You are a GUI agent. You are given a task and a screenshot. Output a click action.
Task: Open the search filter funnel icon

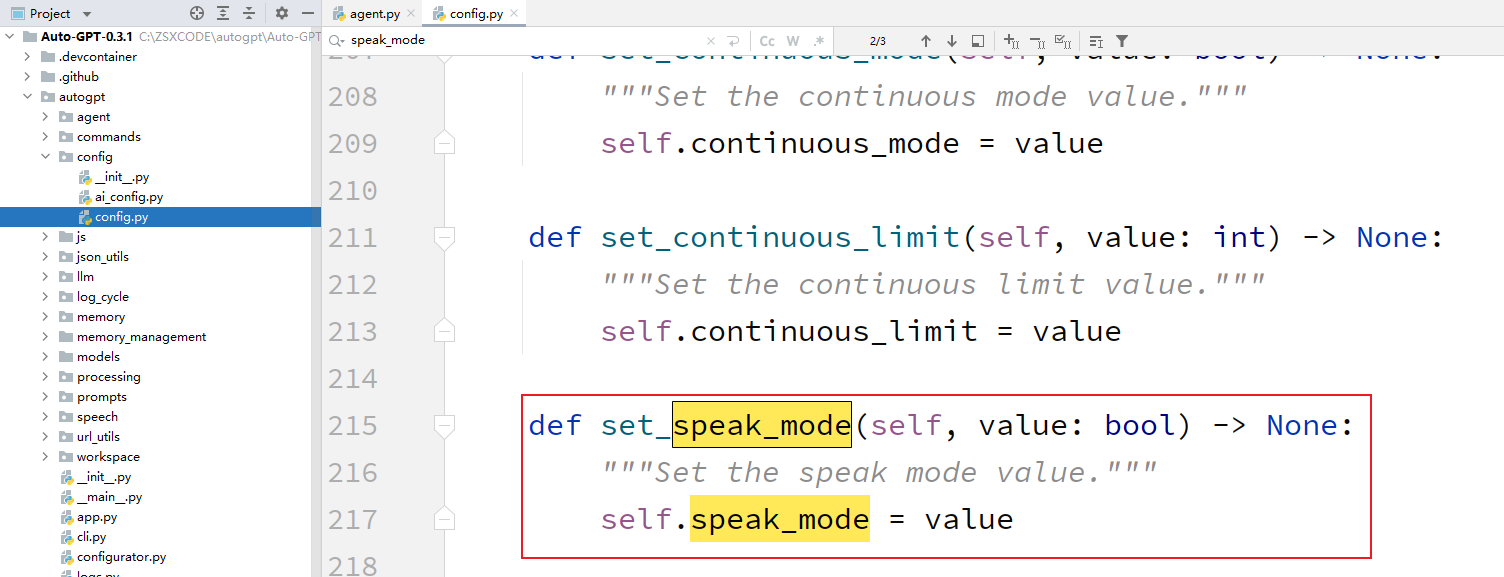click(x=1122, y=41)
